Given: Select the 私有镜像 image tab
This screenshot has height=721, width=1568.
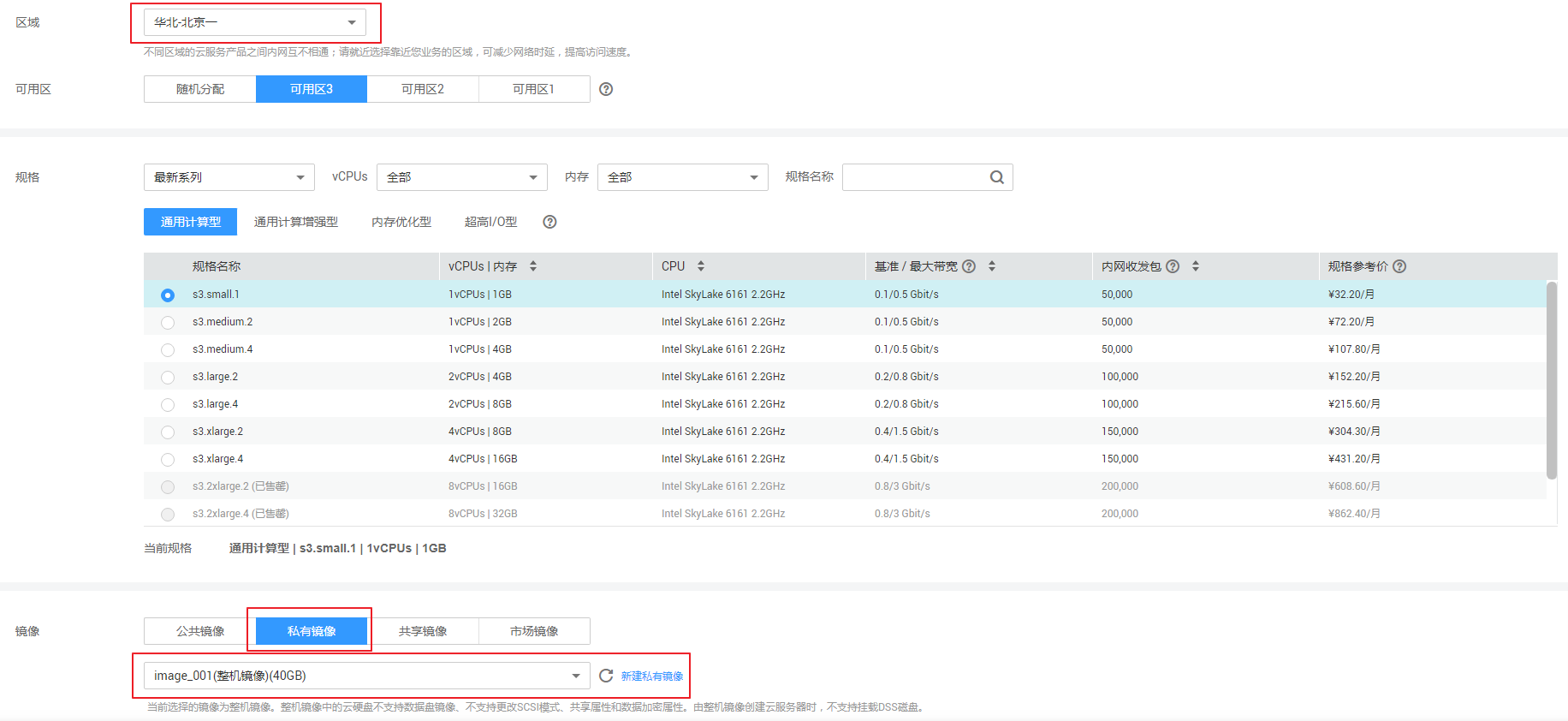Looking at the screenshot, I should point(312,631).
